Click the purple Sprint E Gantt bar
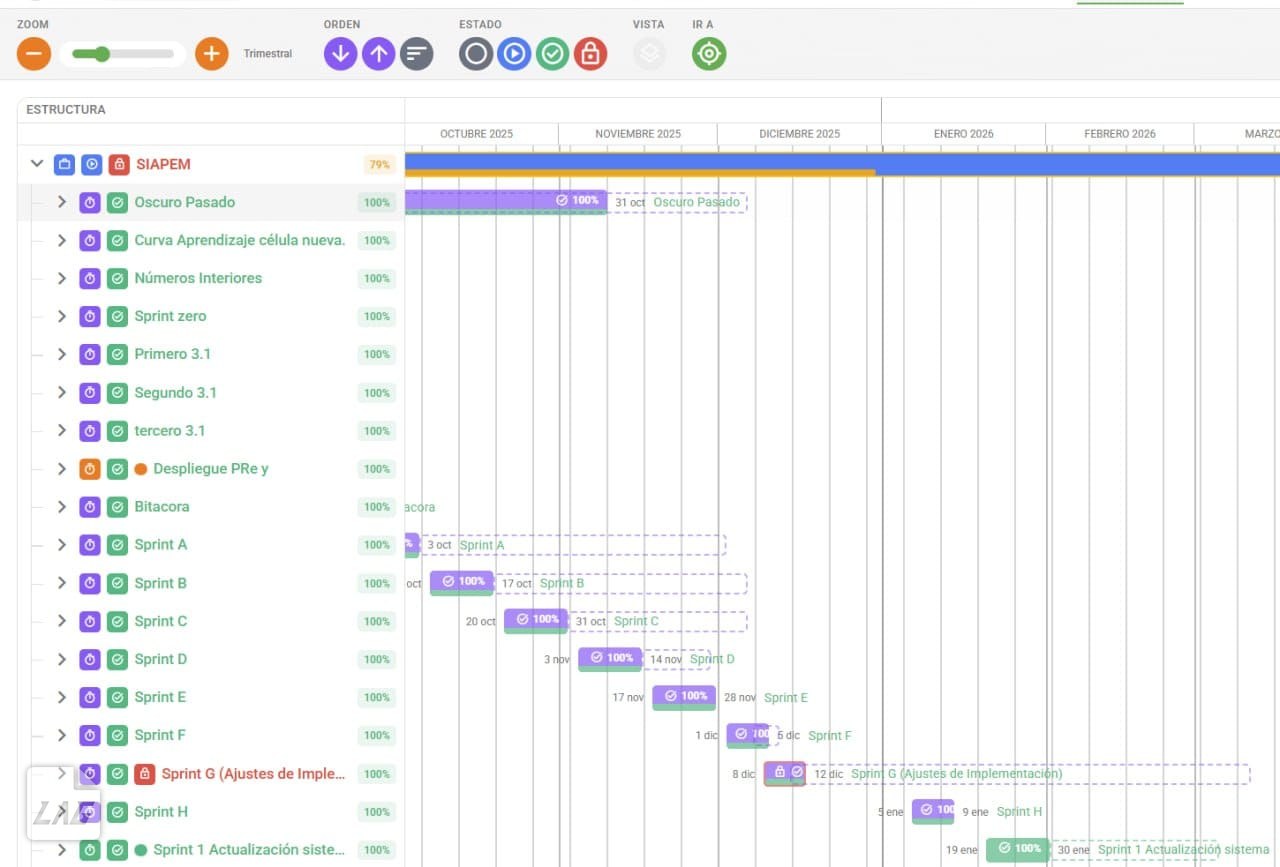This screenshot has width=1280, height=867. pos(684,697)
